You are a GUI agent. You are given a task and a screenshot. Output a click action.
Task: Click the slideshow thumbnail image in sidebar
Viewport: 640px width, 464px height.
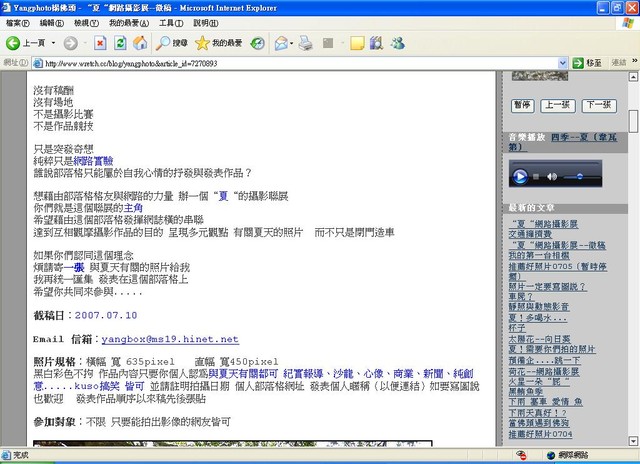(x=540, y=75)
